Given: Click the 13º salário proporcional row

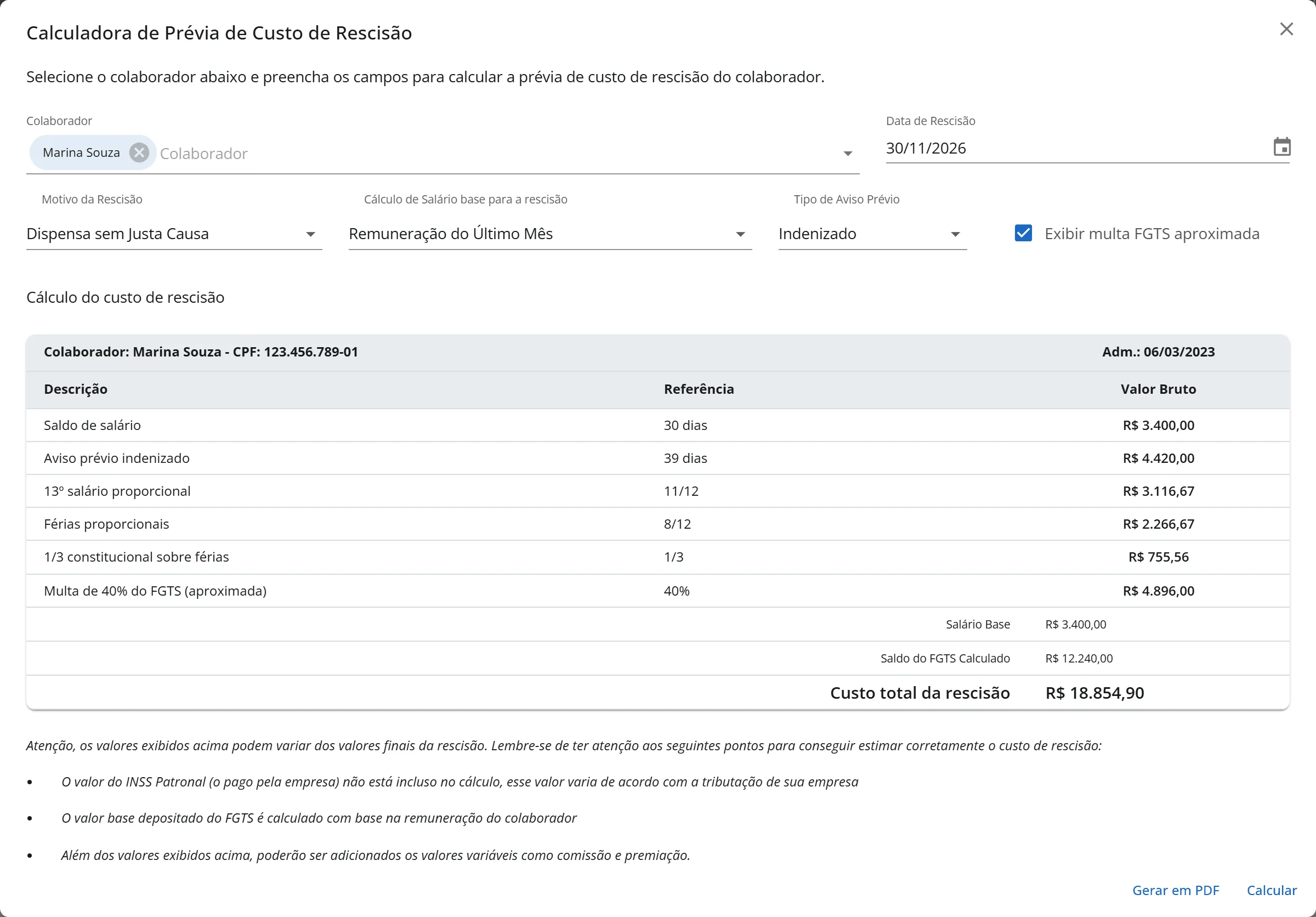Looking at the screenshot, I should 657,491.
